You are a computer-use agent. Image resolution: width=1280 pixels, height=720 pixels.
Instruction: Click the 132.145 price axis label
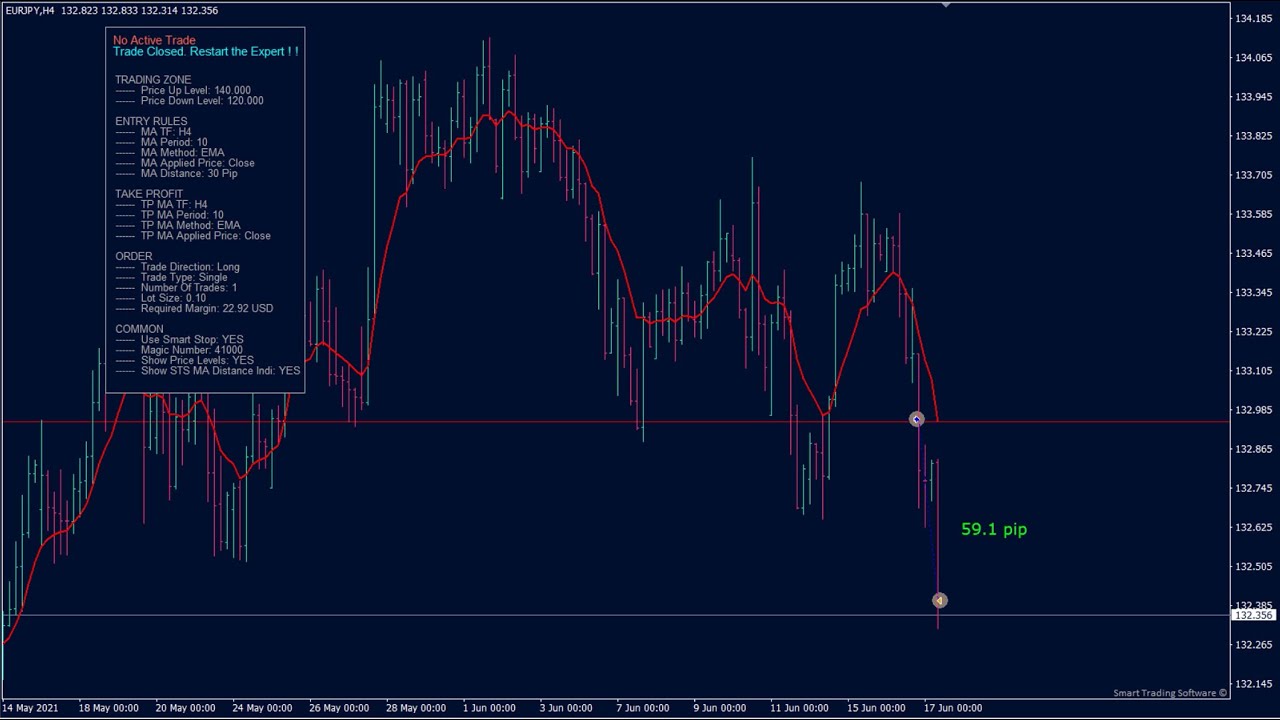click(1254, 684)
